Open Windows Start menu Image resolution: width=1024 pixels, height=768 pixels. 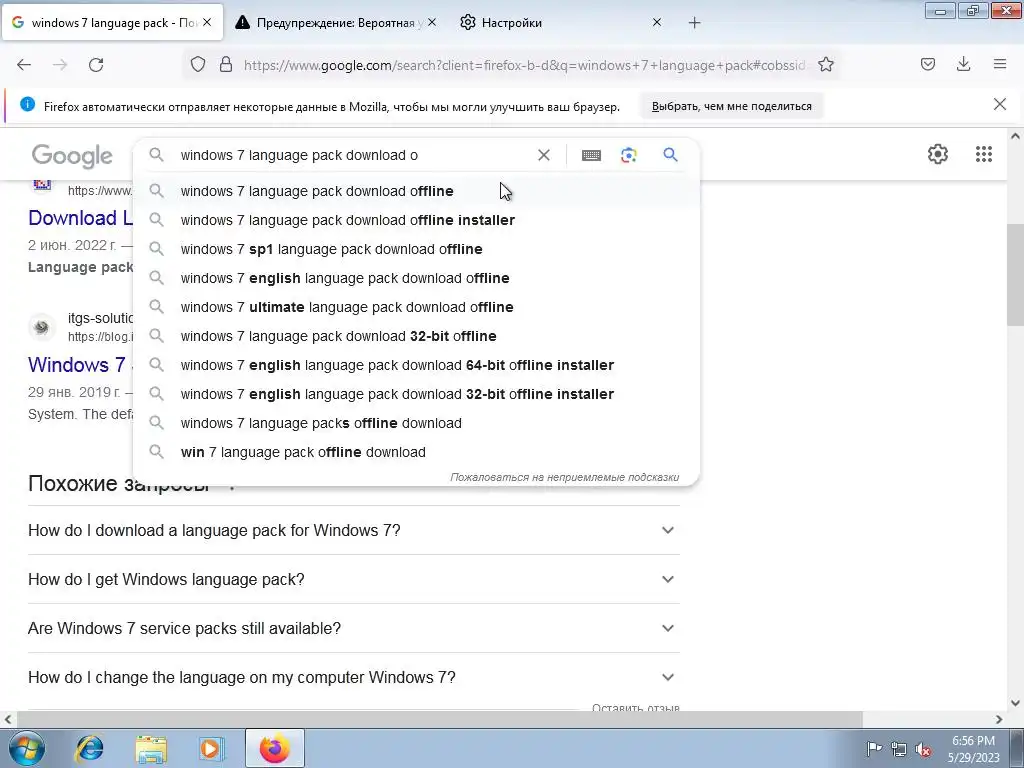27,748
